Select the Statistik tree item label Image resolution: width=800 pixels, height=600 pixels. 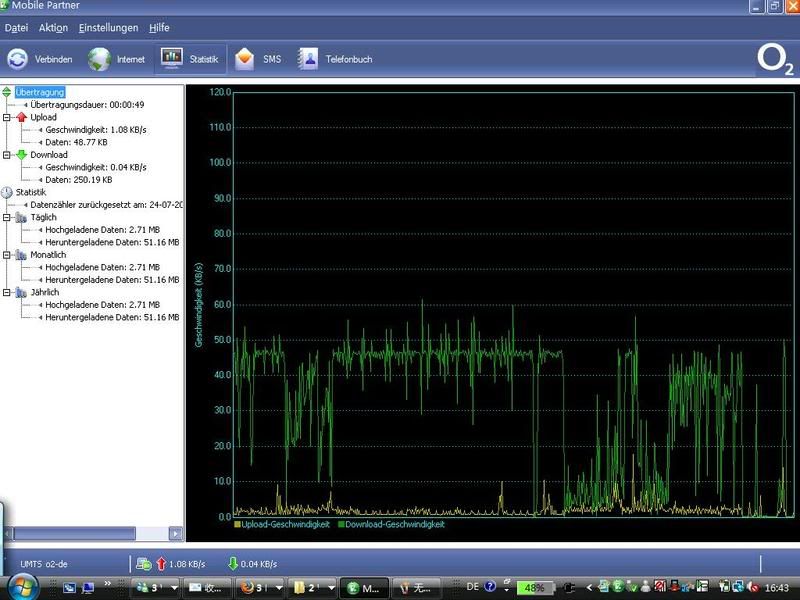[31, 192]
